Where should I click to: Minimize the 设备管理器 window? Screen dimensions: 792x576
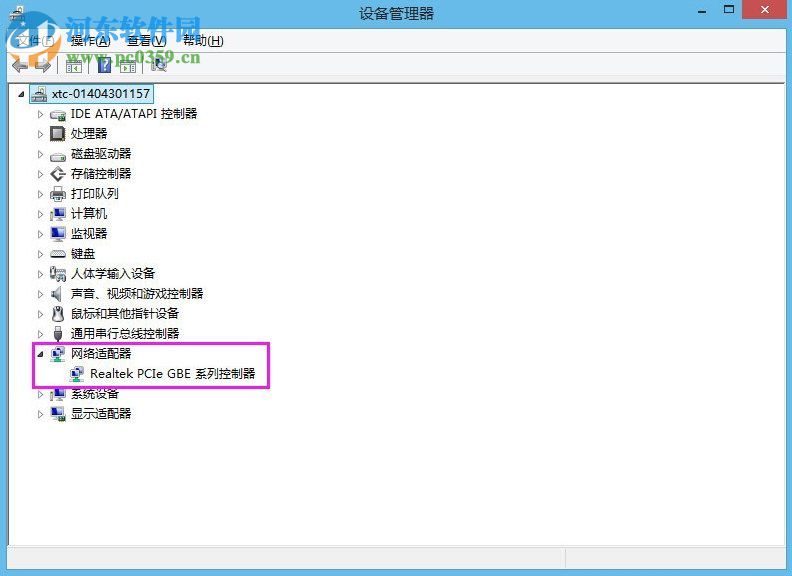[702, 10]
